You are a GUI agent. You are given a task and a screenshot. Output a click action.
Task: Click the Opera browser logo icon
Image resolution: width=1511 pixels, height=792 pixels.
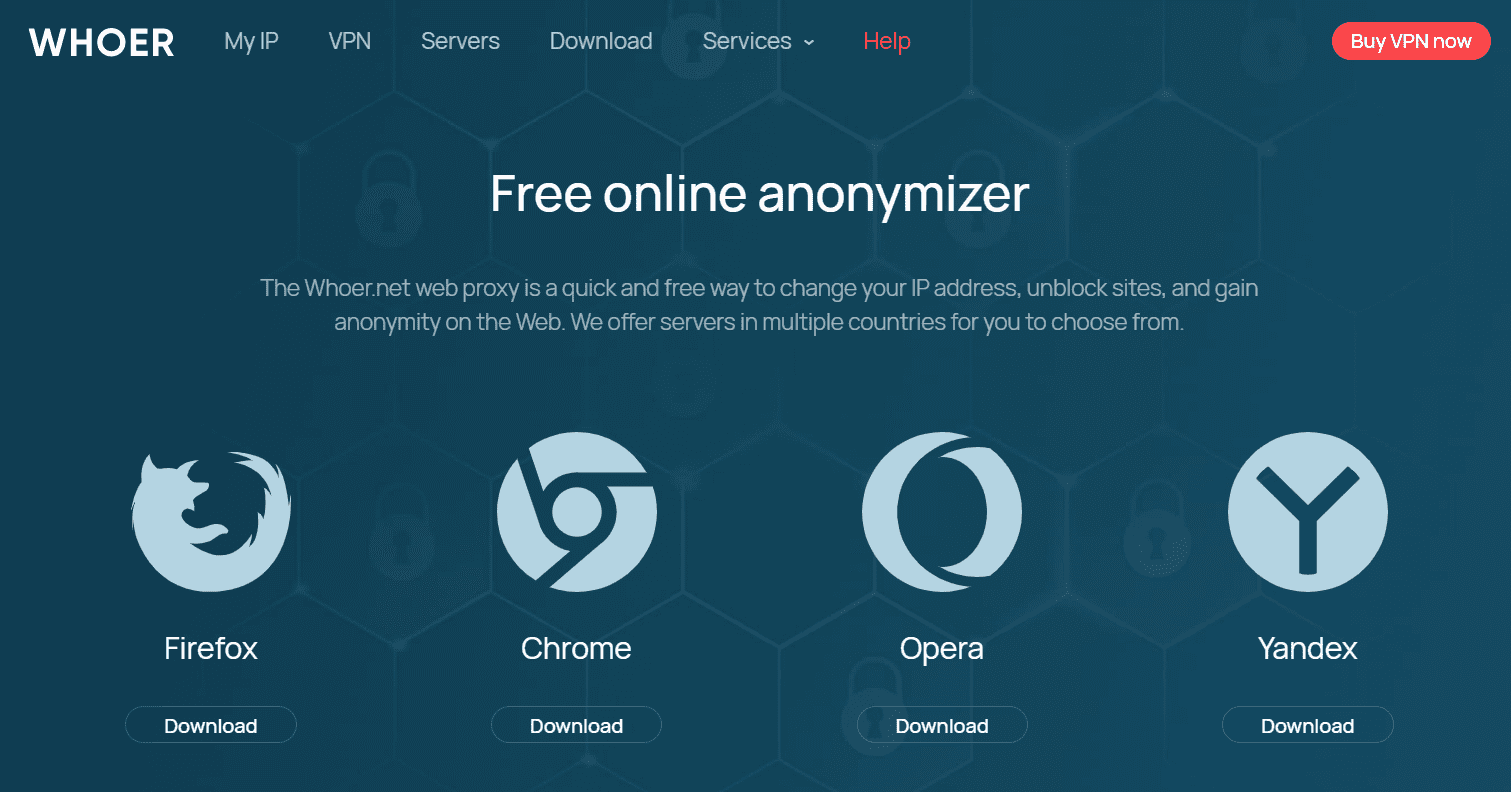tap(942, 512)
